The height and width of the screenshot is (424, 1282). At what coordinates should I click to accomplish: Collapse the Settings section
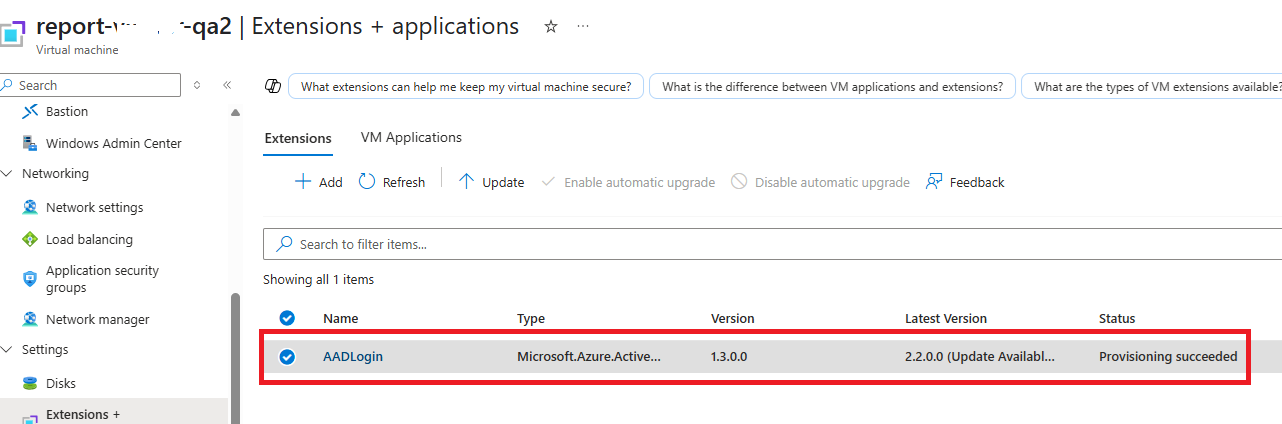9,349
